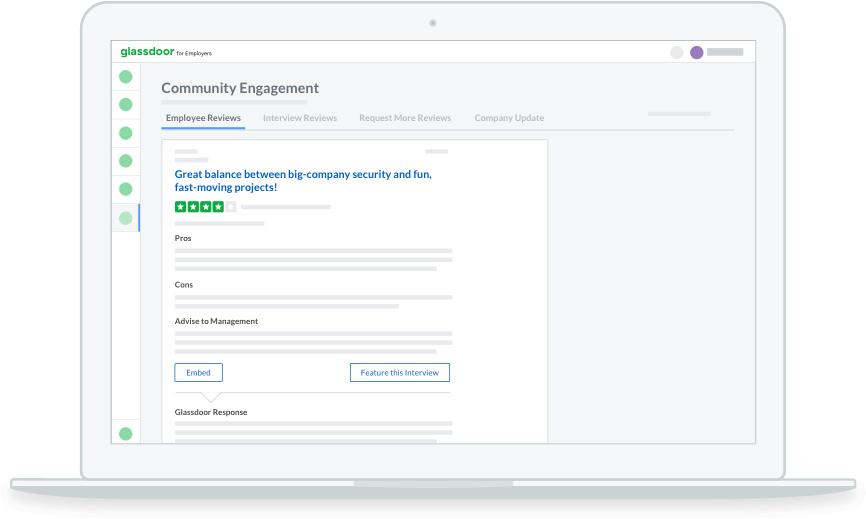Image resolution: width=866 pixels, height=519 pixels.
Task: Click the Glassdoor for Employers logo
Action: [x=166, y=52]
